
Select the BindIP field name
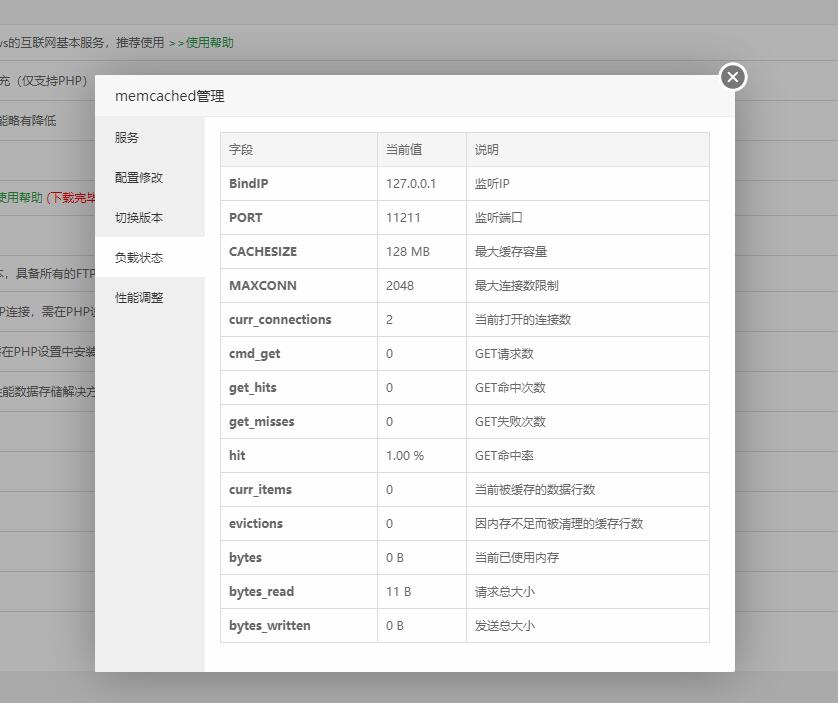click(249, 183)
